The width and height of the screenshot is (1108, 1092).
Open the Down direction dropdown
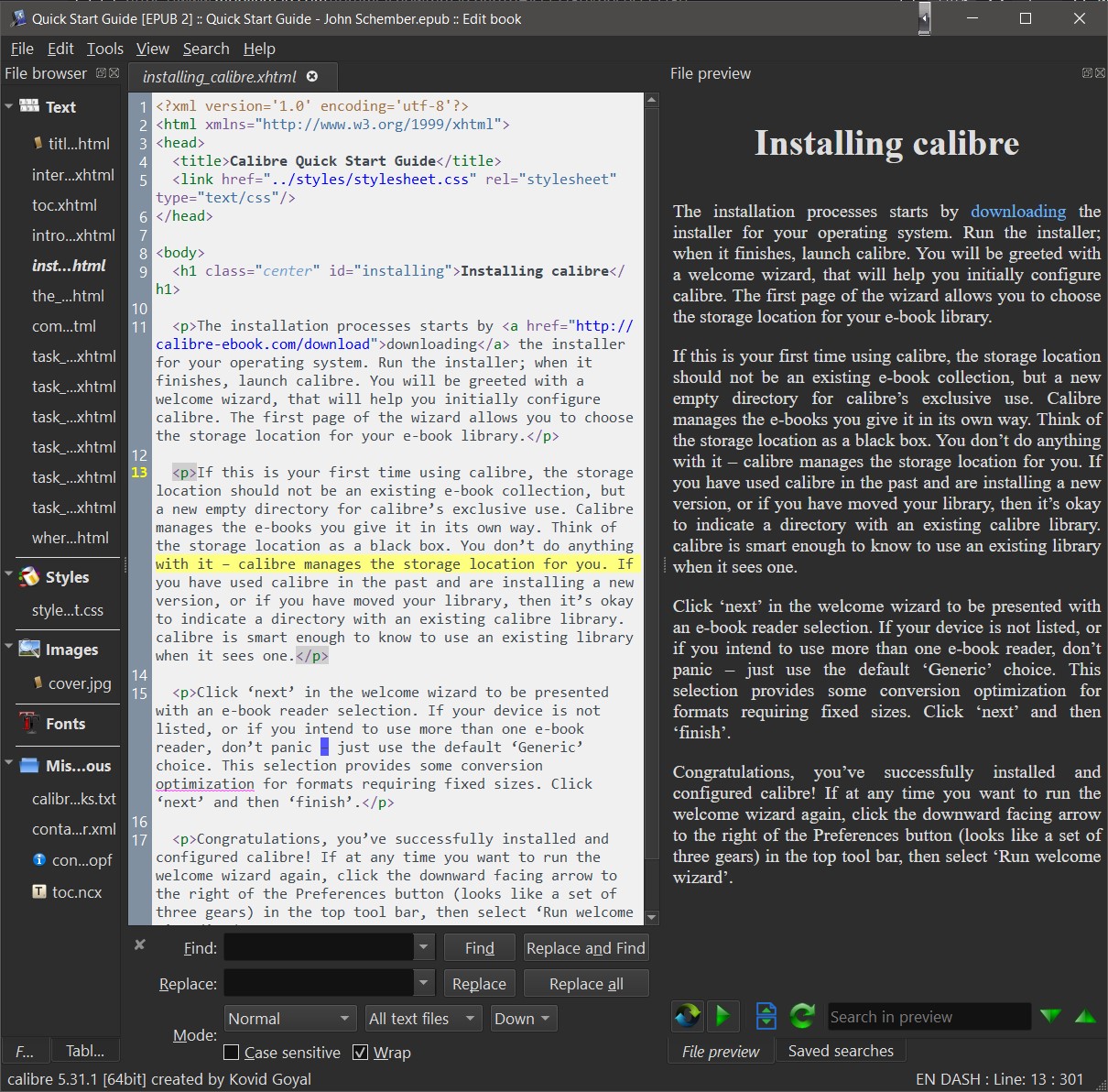click(523, 1019)
